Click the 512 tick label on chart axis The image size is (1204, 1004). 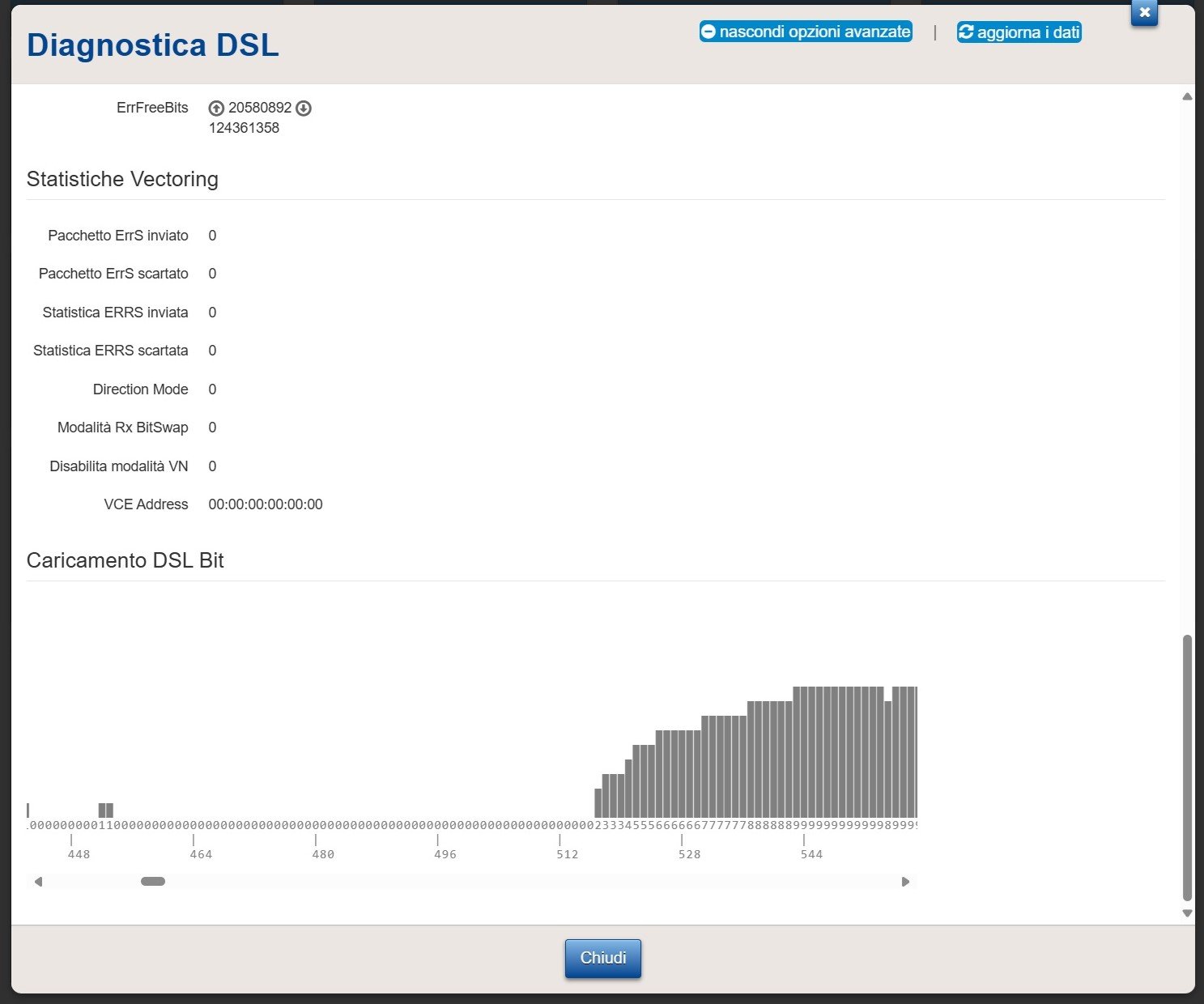pos(568,854)
